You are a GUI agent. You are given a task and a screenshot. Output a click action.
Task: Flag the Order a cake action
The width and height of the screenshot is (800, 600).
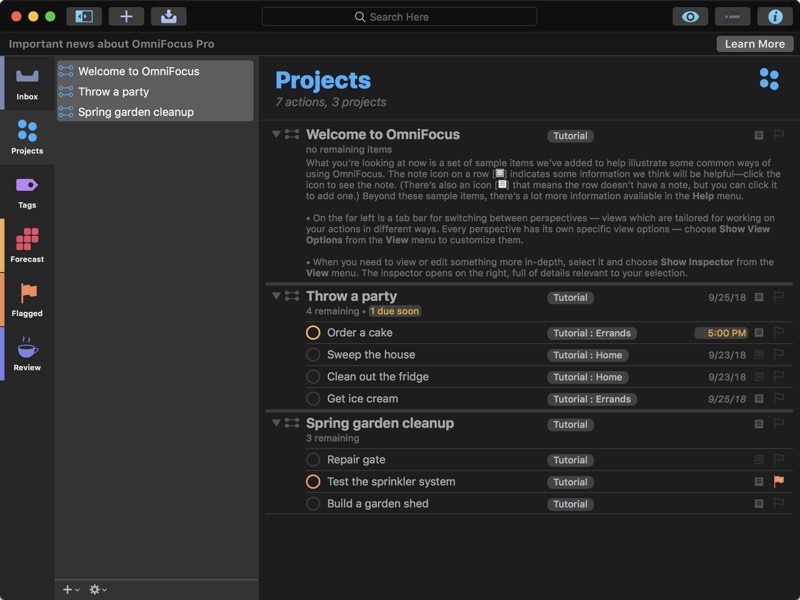779,333
